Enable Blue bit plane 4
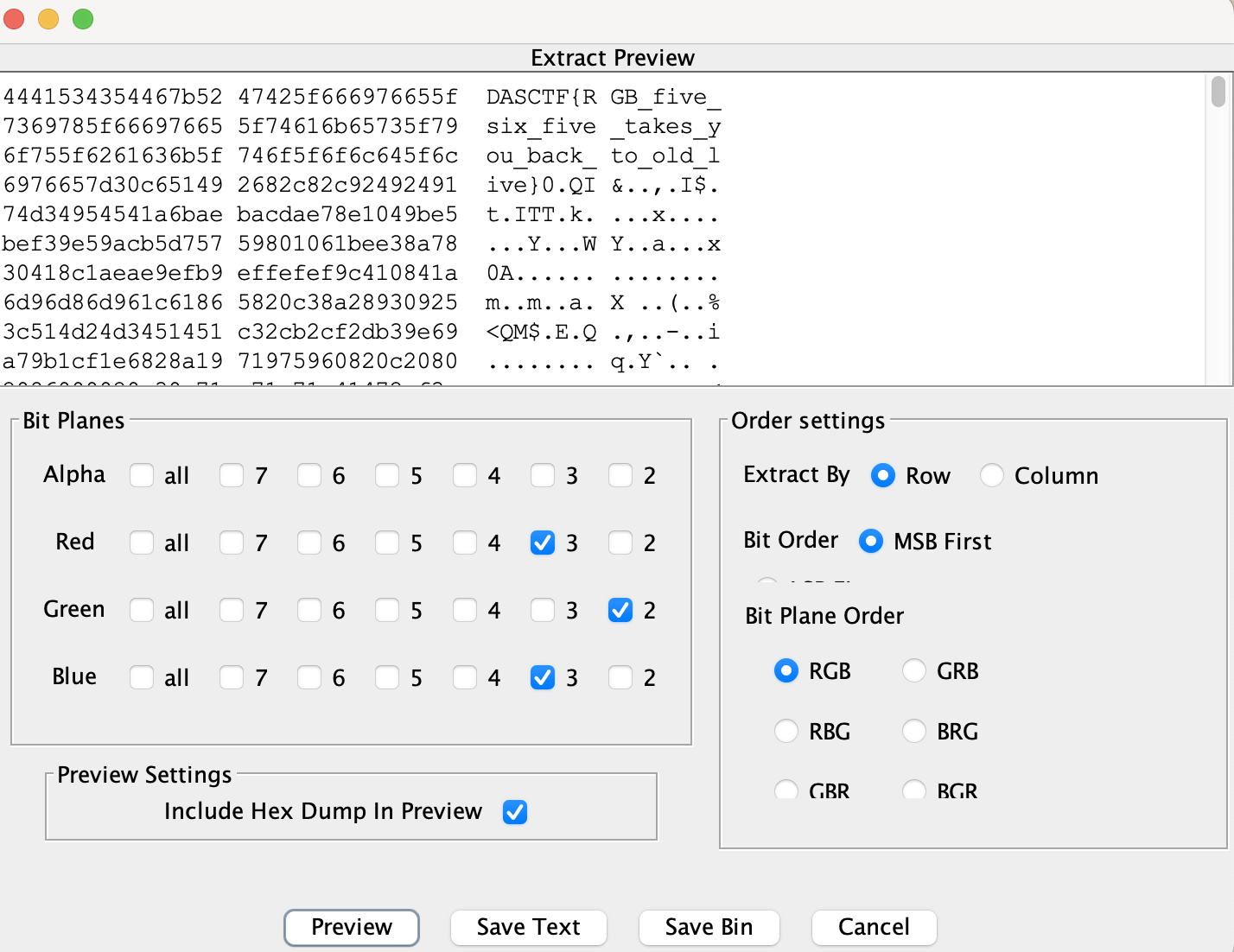The width and height of the screenshot is (1234, 952). point(465,677)
